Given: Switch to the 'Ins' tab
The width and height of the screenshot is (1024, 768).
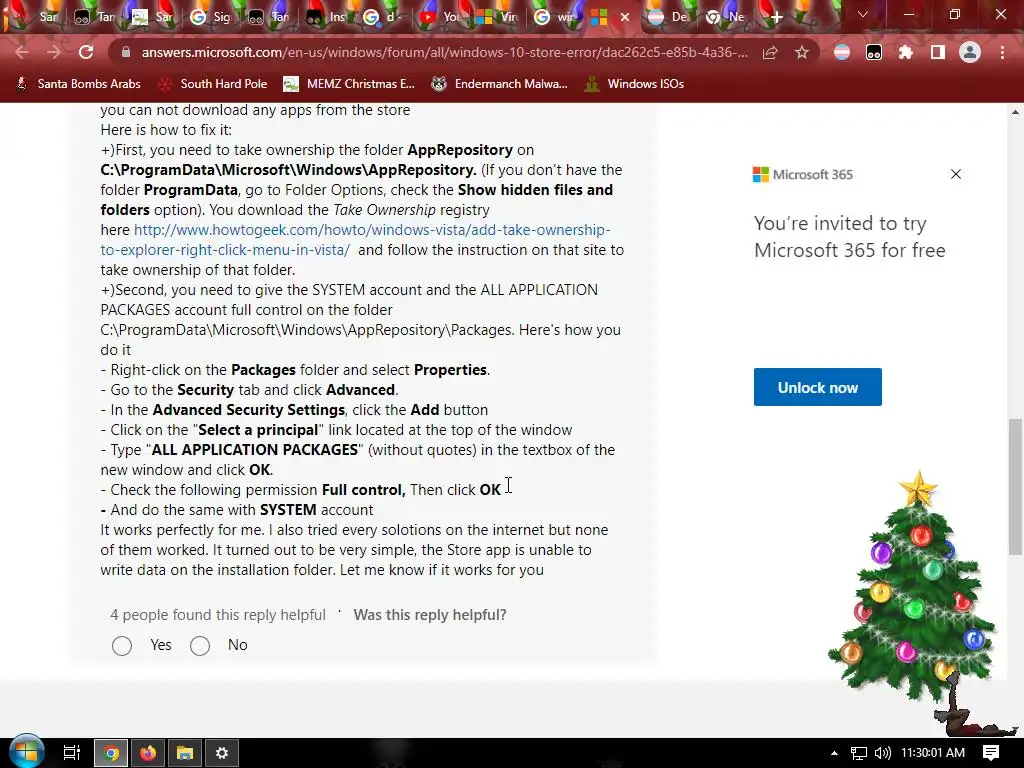Looking at the screenshot, I should pos(327,17).
